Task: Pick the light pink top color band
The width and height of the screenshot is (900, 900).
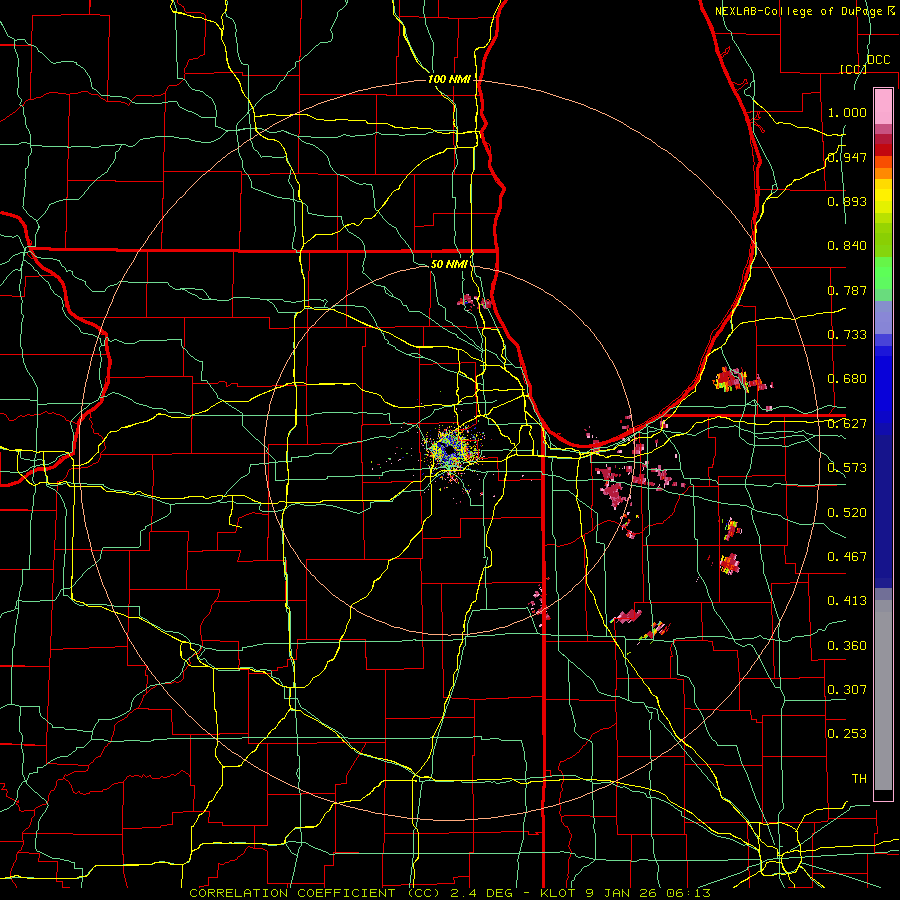Action: coord(883,107)
